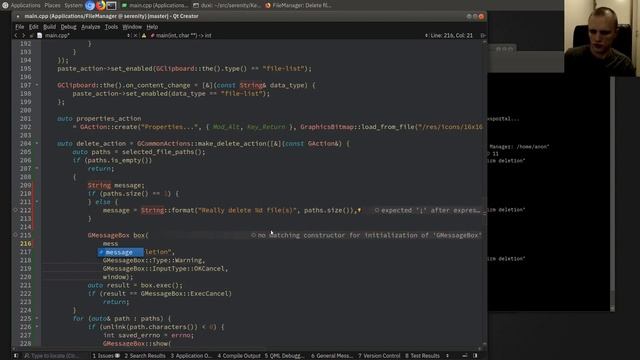Open the Tools menu

click(x=111, y=27)
